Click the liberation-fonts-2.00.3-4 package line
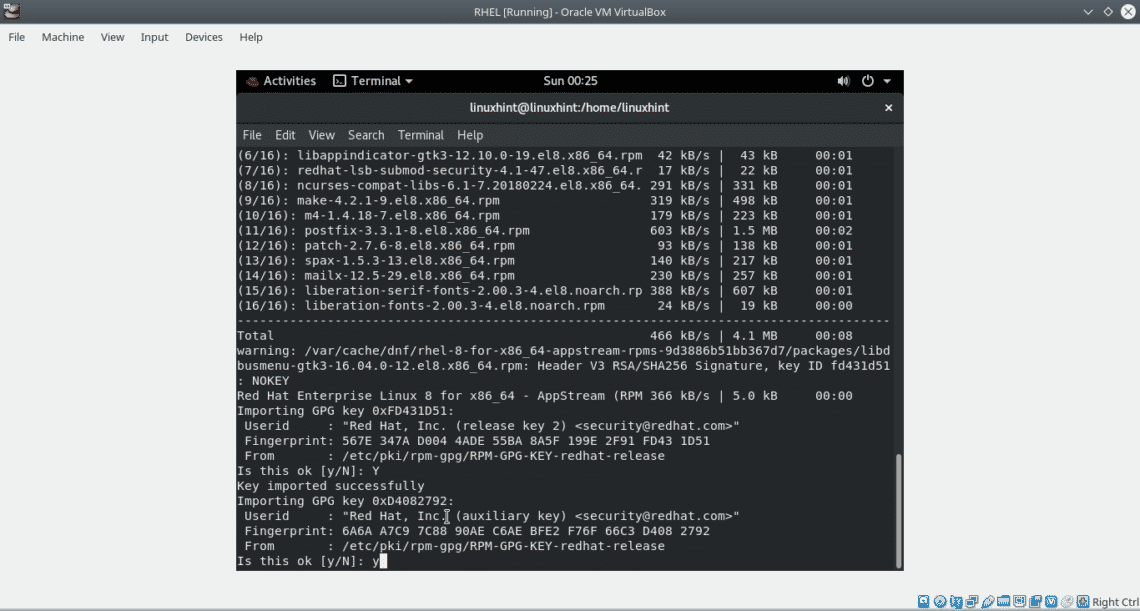1140x611 pixels. coord(545,306)
